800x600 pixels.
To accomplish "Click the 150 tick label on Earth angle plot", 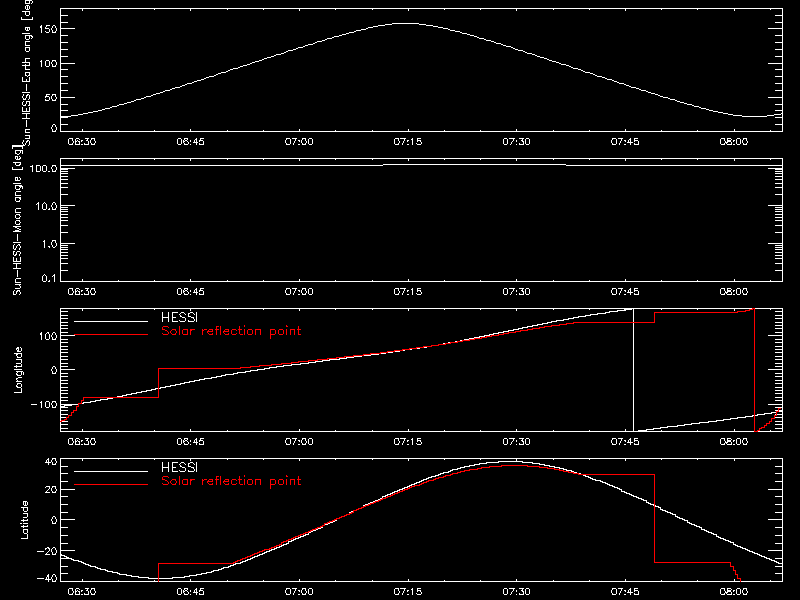I will pos(49,30).
